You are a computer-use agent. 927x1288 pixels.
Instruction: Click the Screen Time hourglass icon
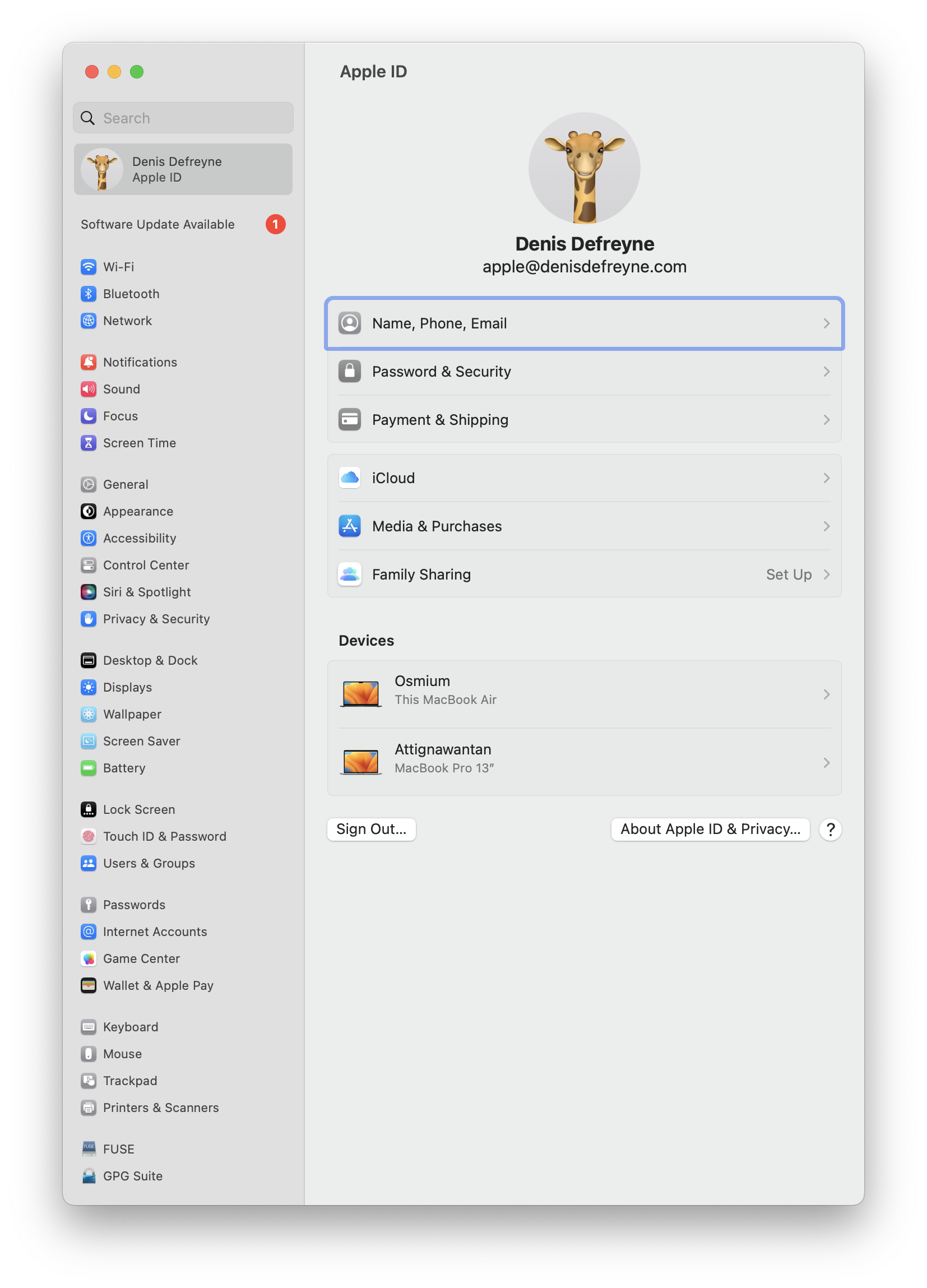pyautogui.click(x=89, y=443)
